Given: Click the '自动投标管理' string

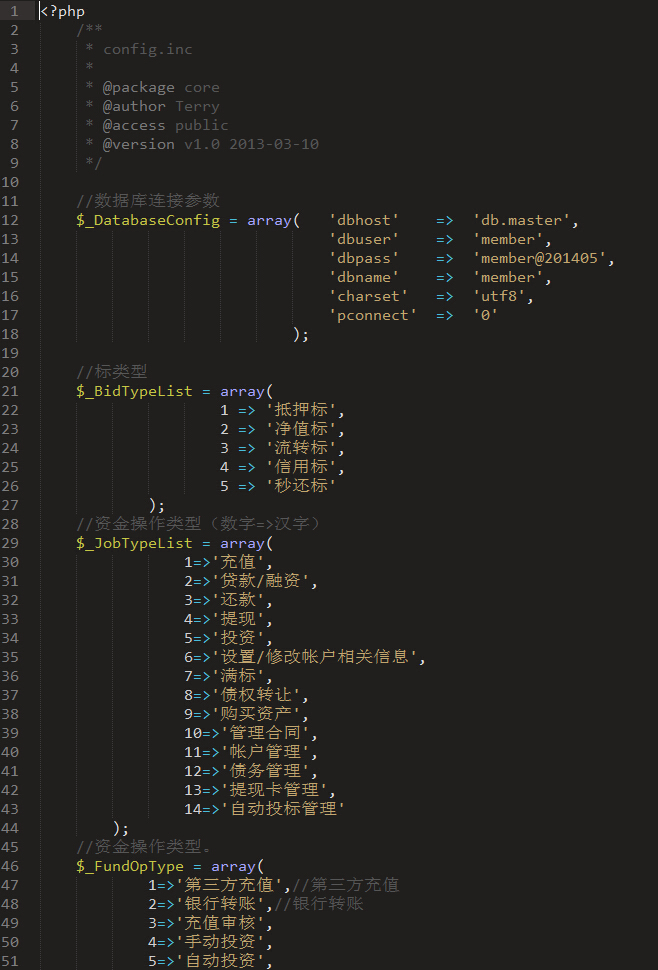Looking at the screenshot, I should tap(283, 809).
